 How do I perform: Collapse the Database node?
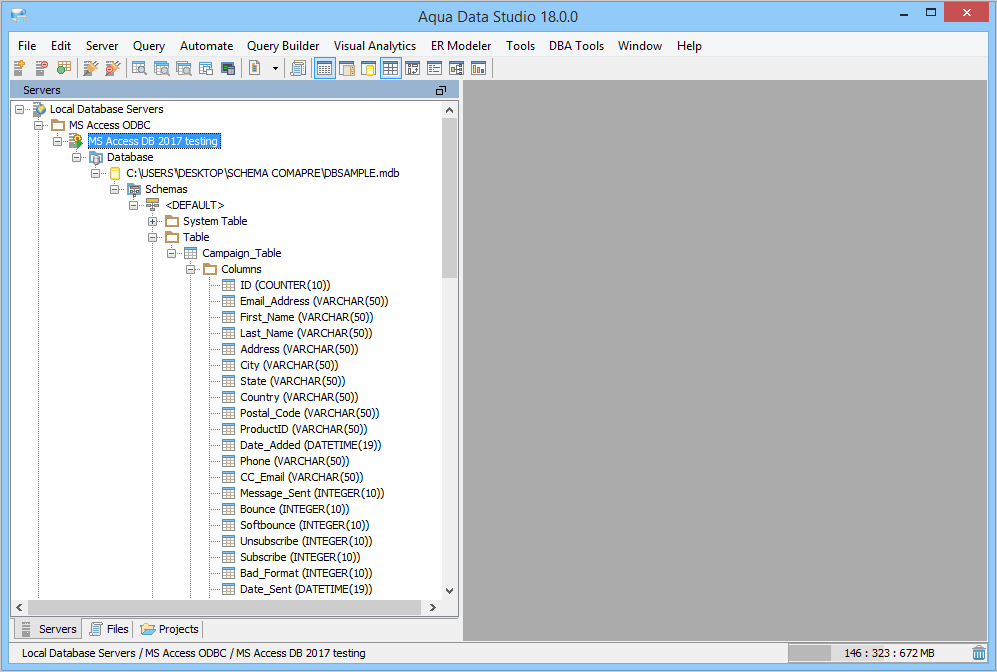pyautogui.click(x=77, y=157)
